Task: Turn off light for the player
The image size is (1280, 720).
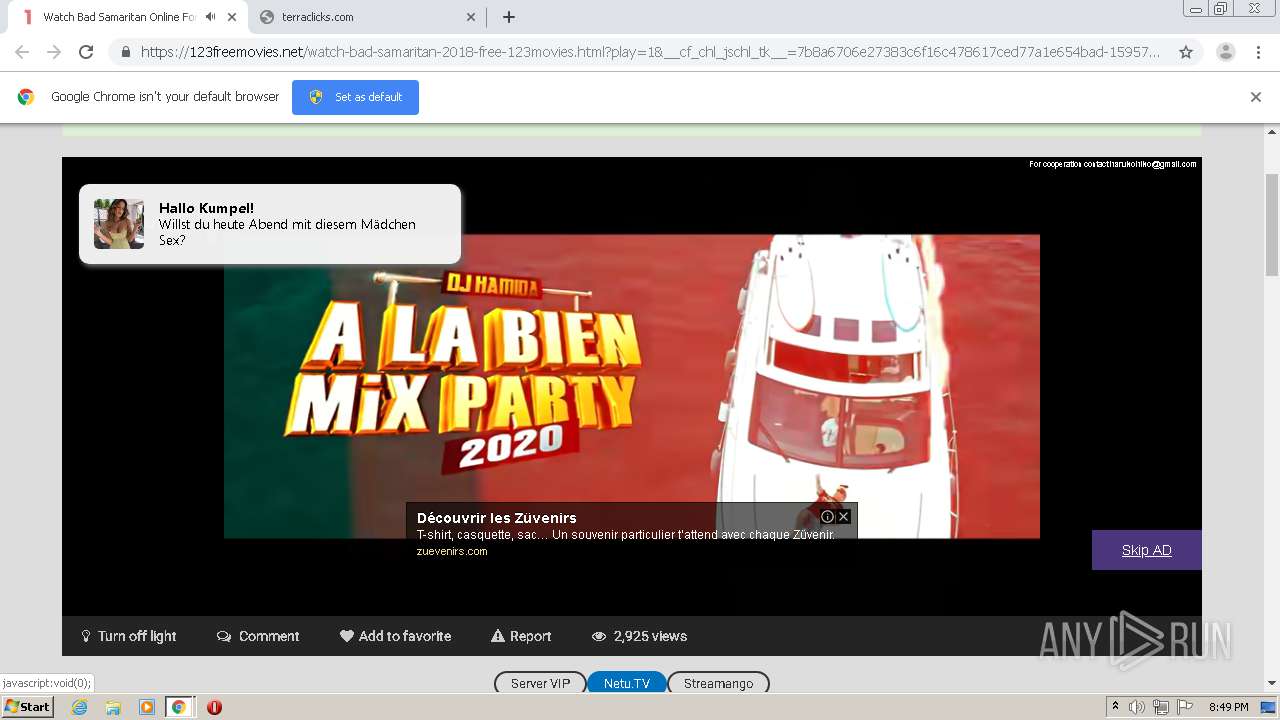Action: pyautogui.click(x=128, y=636)
